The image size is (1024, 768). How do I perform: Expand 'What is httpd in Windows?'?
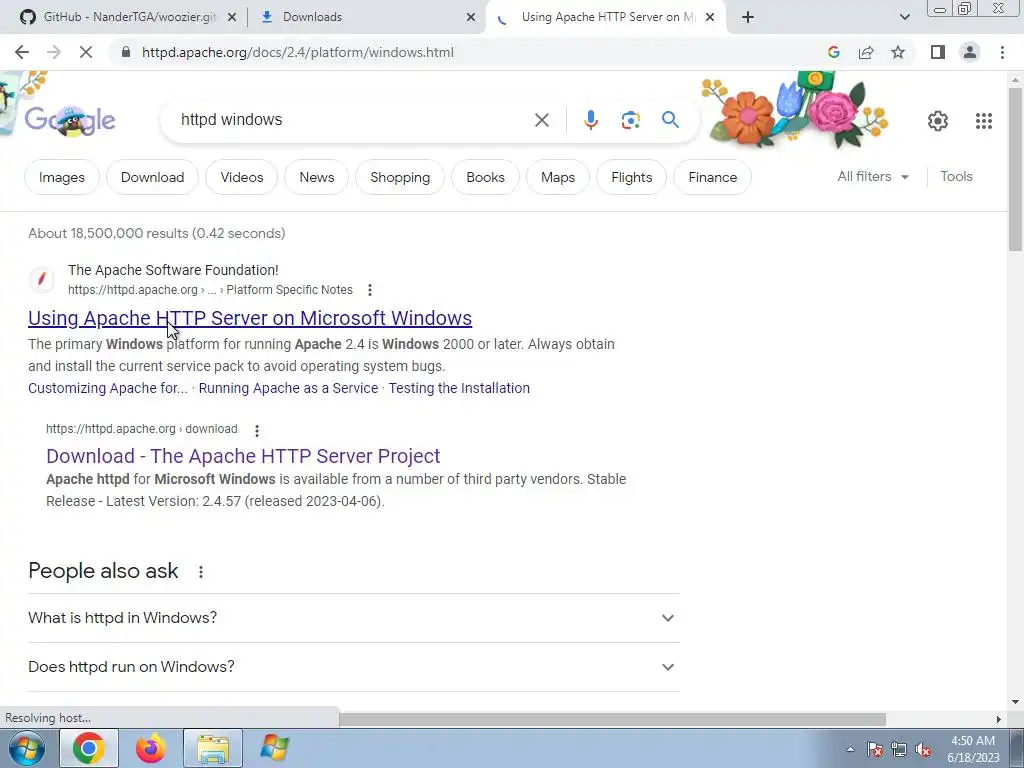pos(353,618)
